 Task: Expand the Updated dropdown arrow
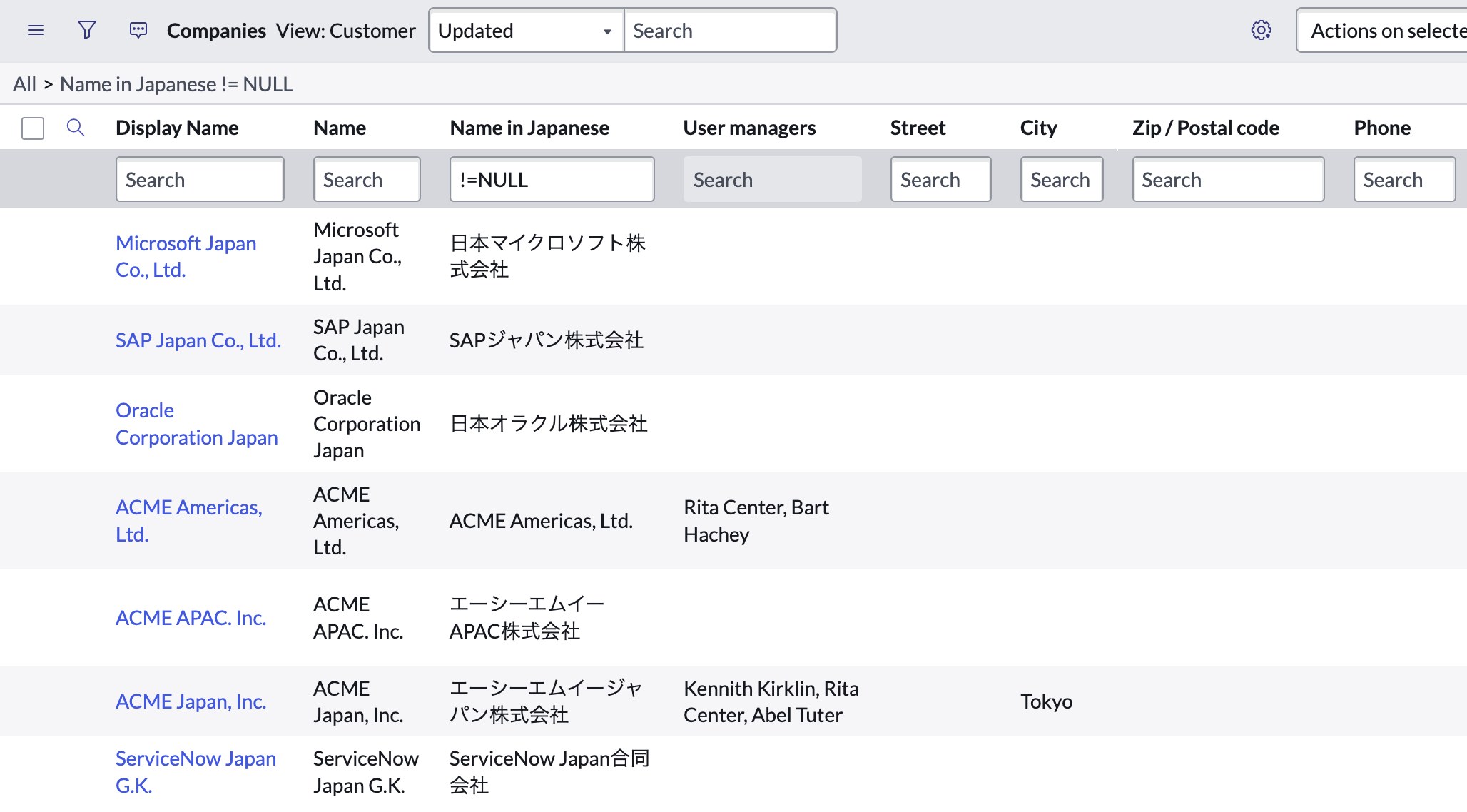607,31
